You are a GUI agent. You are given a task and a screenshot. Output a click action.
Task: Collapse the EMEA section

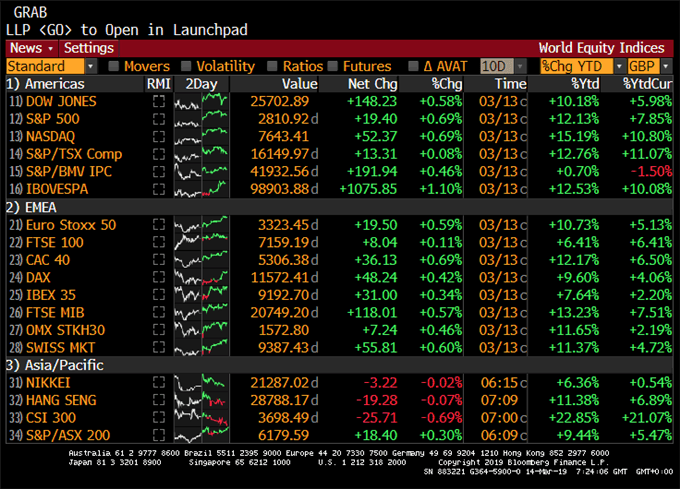[x=31, y=207]
